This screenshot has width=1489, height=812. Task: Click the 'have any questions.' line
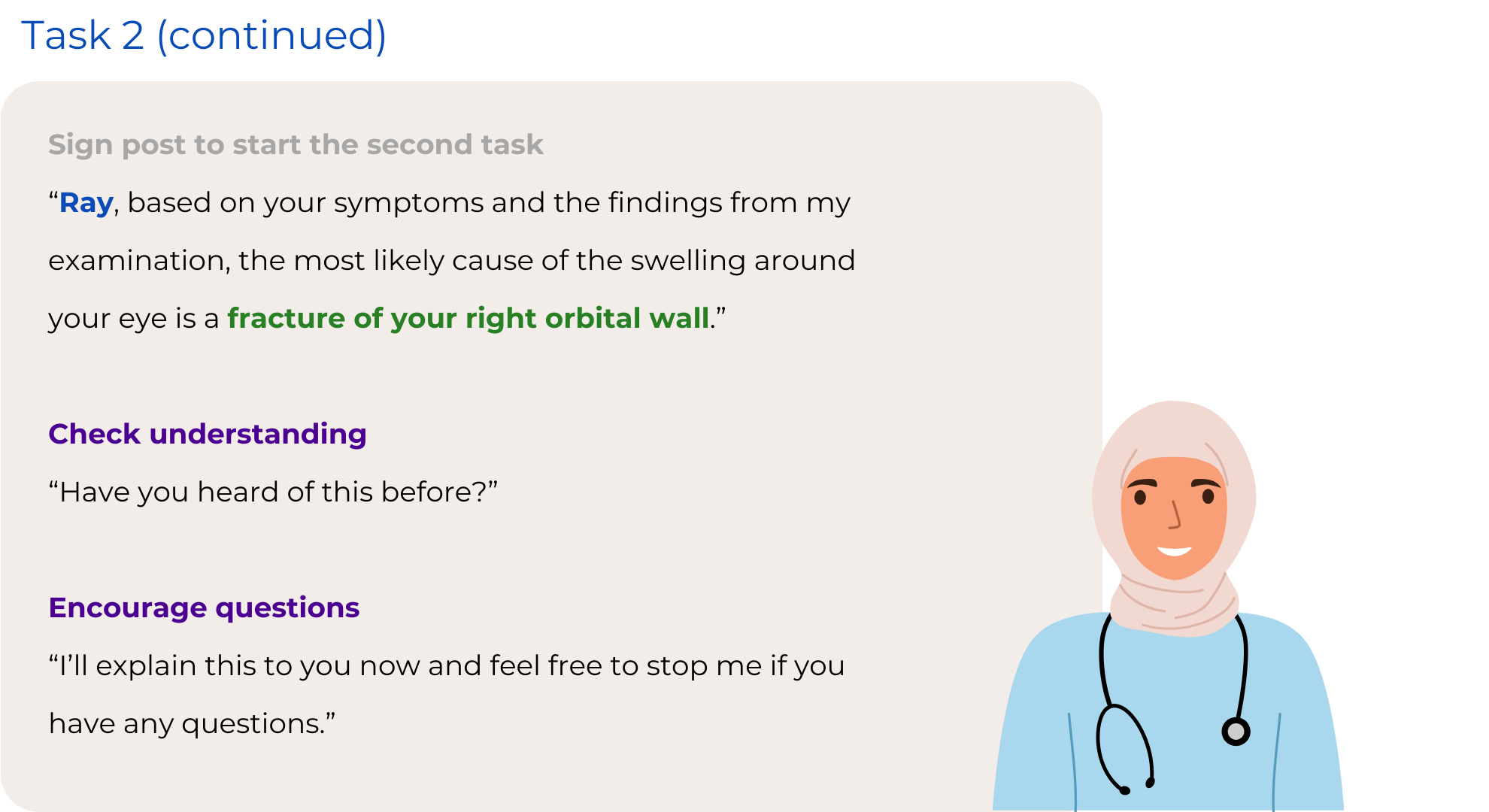pyautogui.click(x=192, y=724)
